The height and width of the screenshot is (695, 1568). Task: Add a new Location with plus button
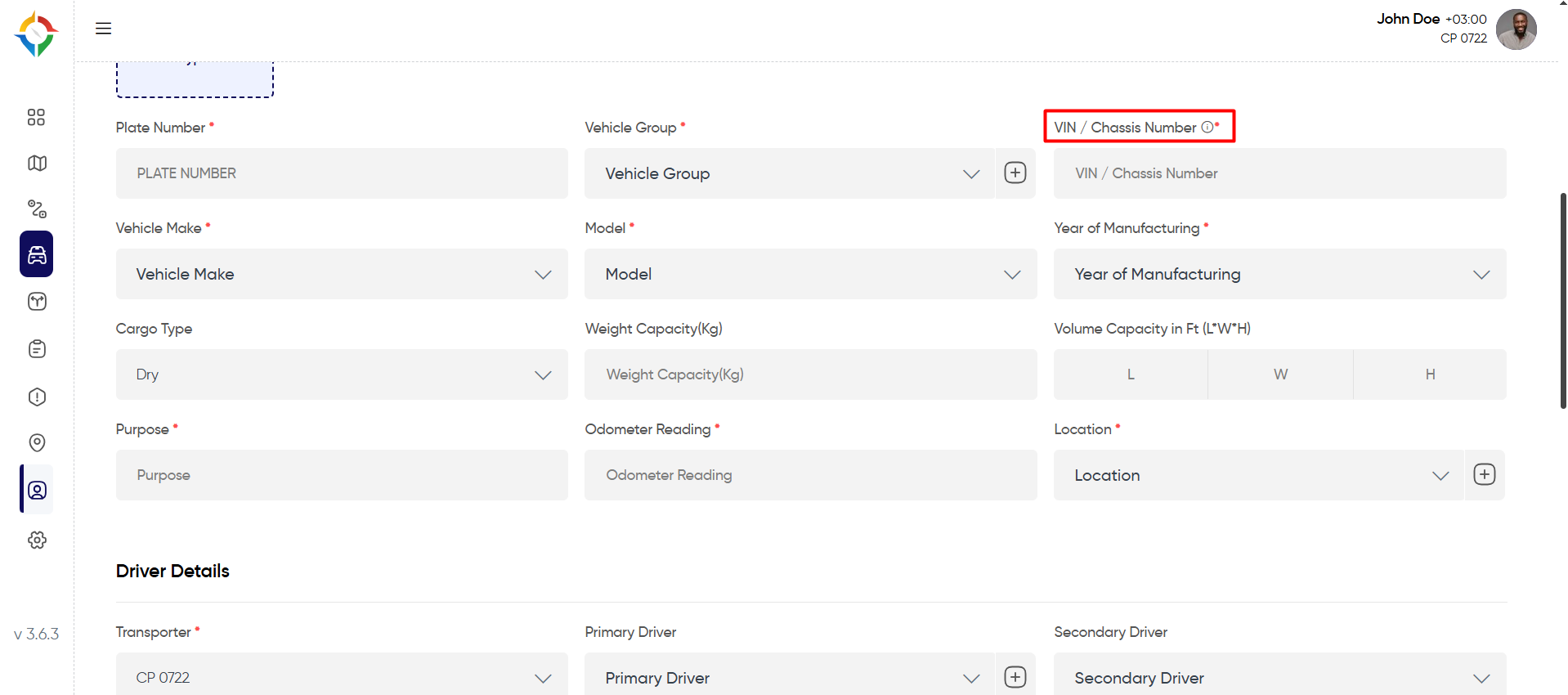[1485, 474]
